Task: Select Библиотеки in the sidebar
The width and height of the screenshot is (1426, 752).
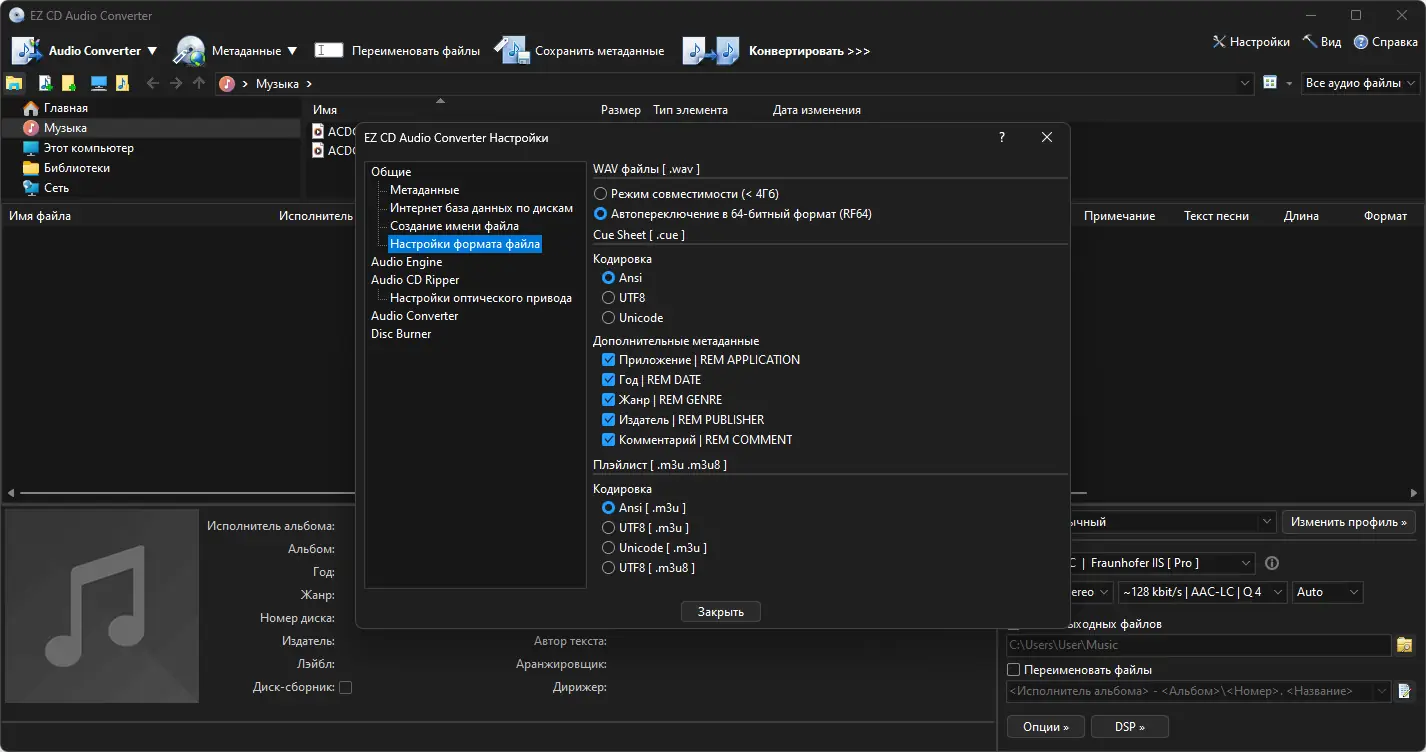Action: click(76, 168)
